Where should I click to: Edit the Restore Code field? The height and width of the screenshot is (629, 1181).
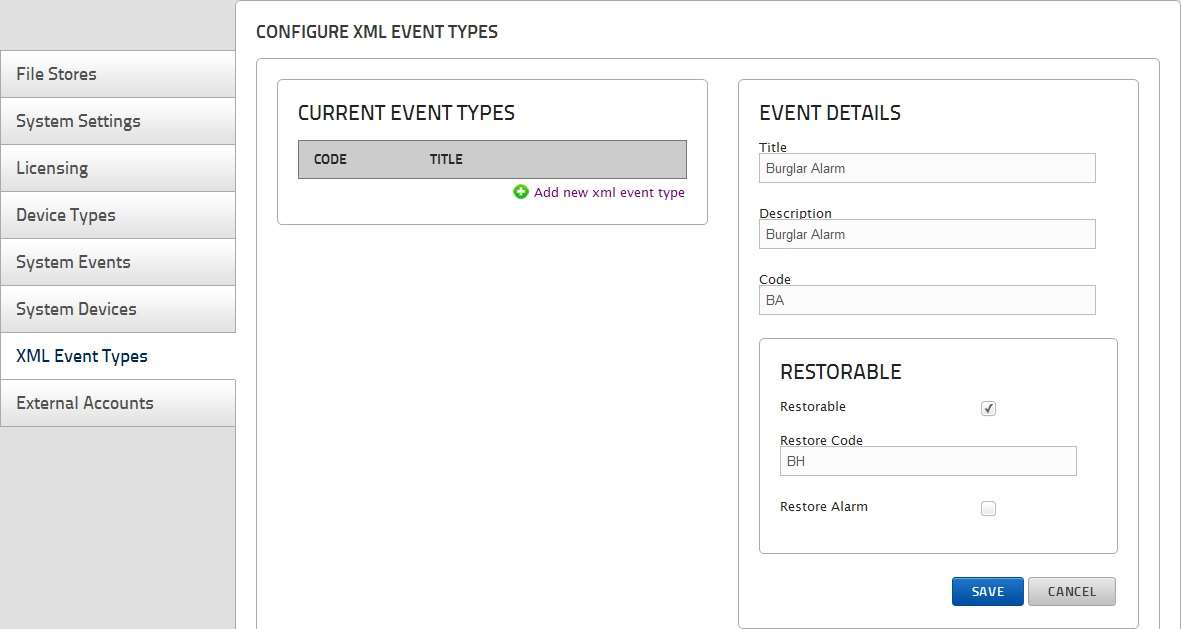pyautogui.click(x=927, y=461)
